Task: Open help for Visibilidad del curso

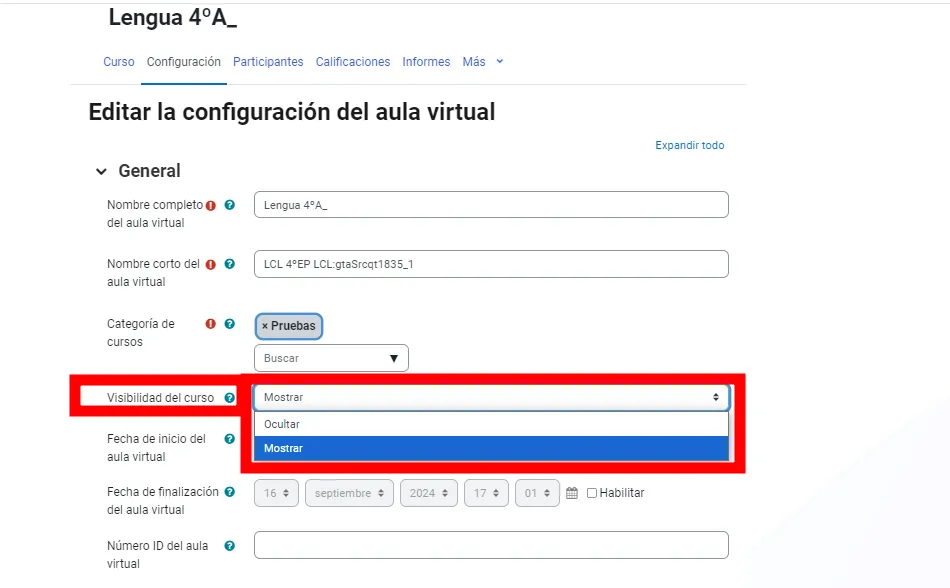Action: pos(228,397)
